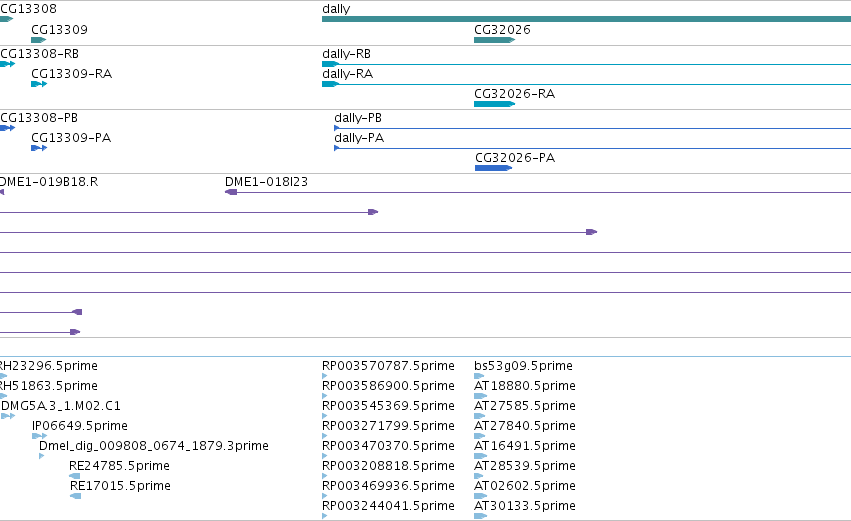Select the RE17015.5prime EST arrow

tap(75, 496)
